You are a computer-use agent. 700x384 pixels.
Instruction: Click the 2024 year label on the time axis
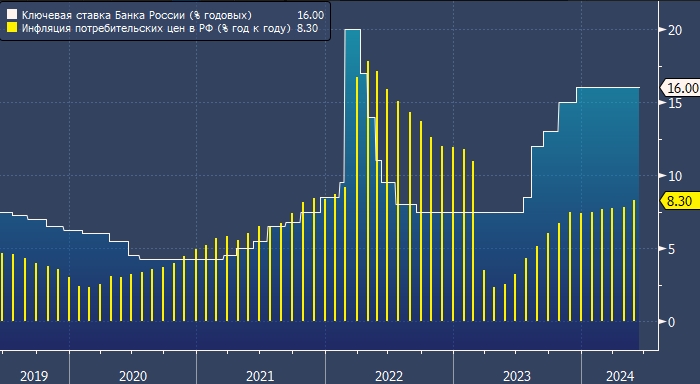(x=620, y=376)
